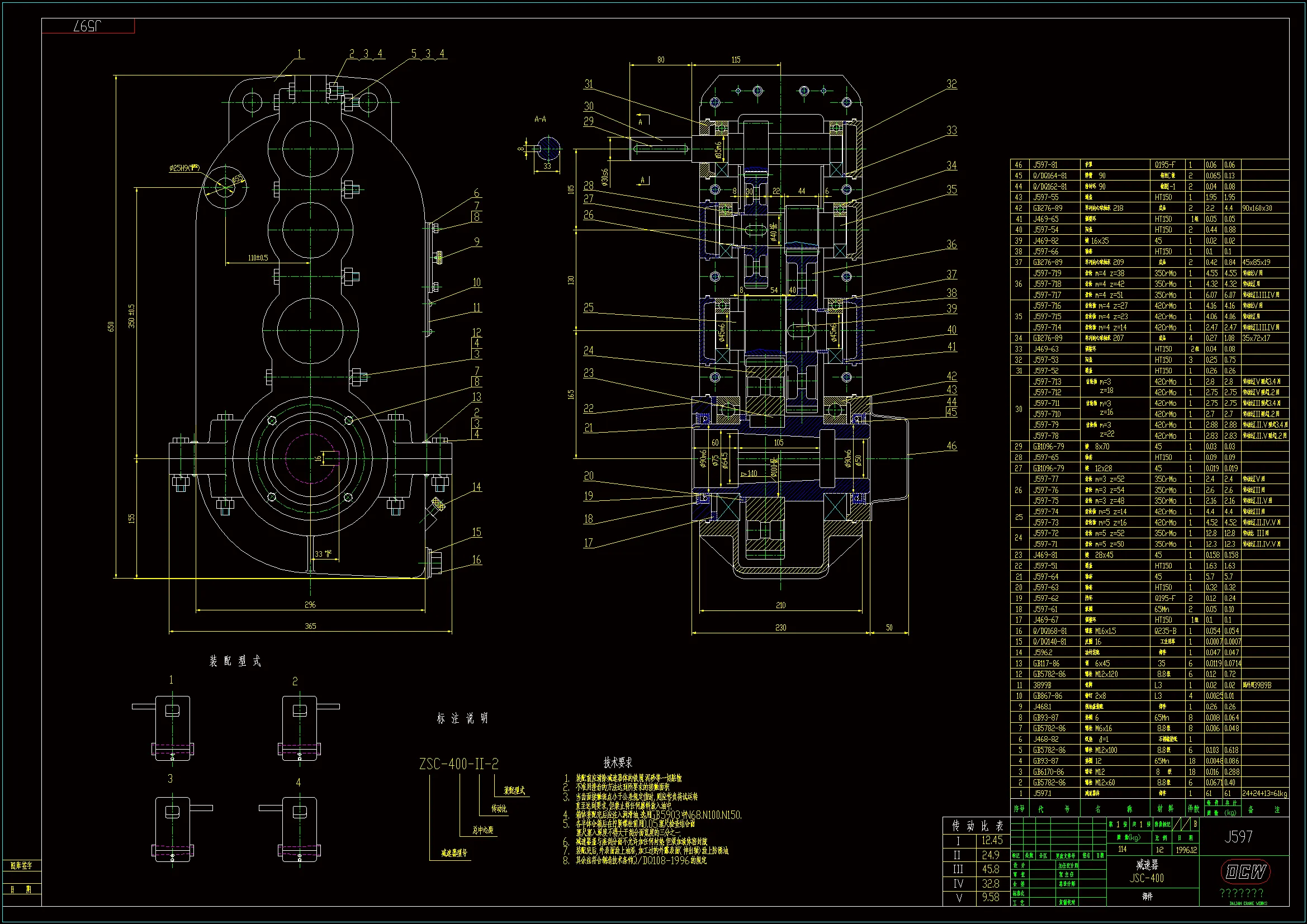Click the rotated J597 label at top-left
Screen dimensions: 1307x924
coord(88,26)
